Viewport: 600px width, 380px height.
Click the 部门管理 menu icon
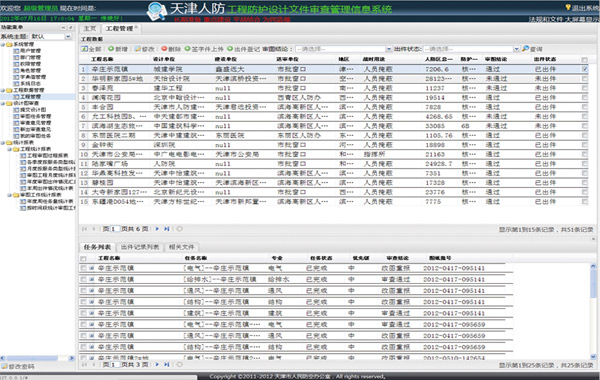click(16, 57)
